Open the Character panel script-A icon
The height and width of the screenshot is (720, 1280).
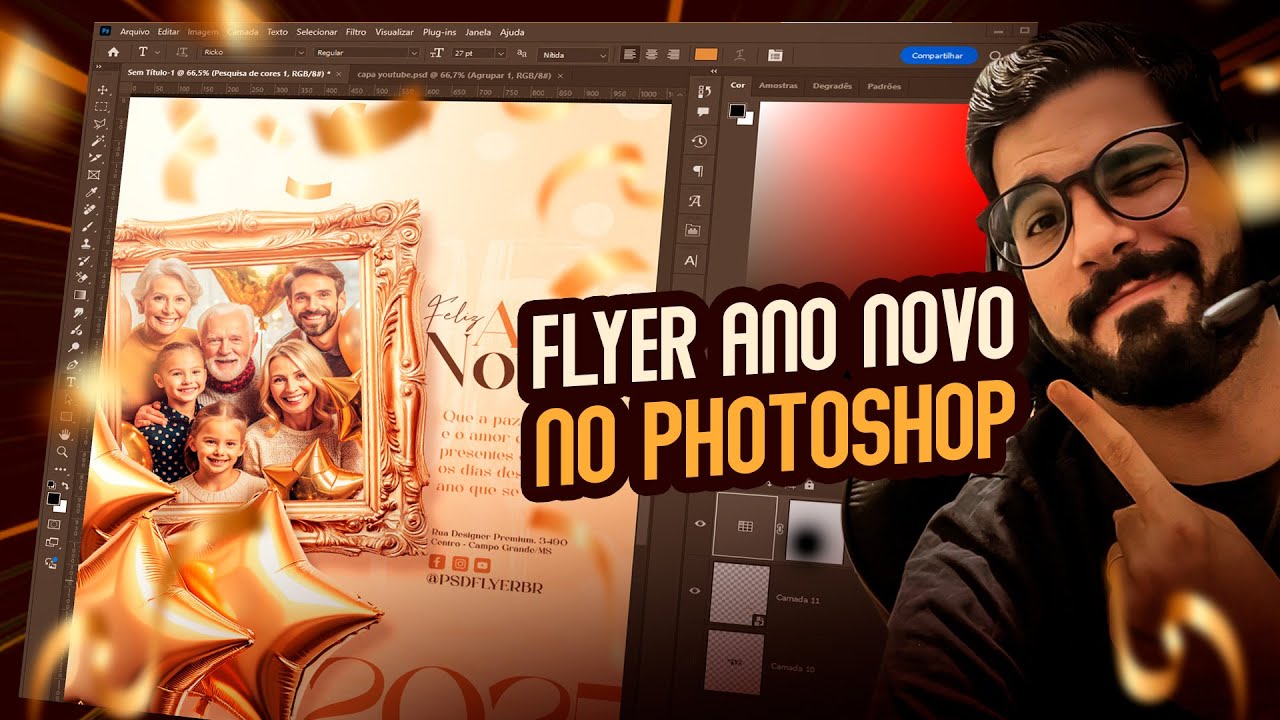(695, 201)
